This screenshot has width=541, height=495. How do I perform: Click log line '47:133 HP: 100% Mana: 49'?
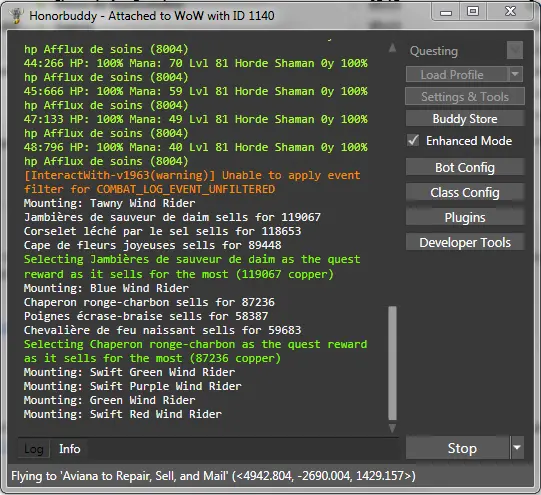click(196, 119)
